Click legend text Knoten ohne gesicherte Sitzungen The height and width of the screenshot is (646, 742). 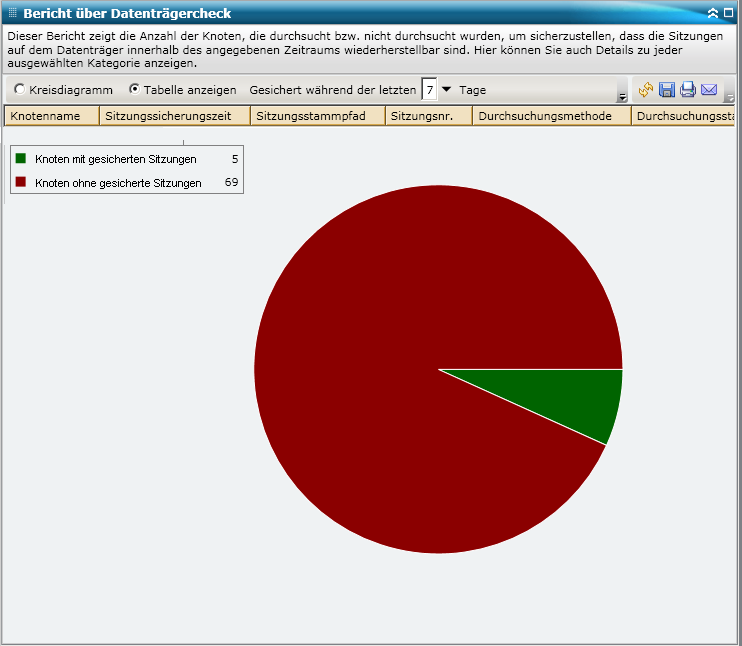click(x=118, y=183)
